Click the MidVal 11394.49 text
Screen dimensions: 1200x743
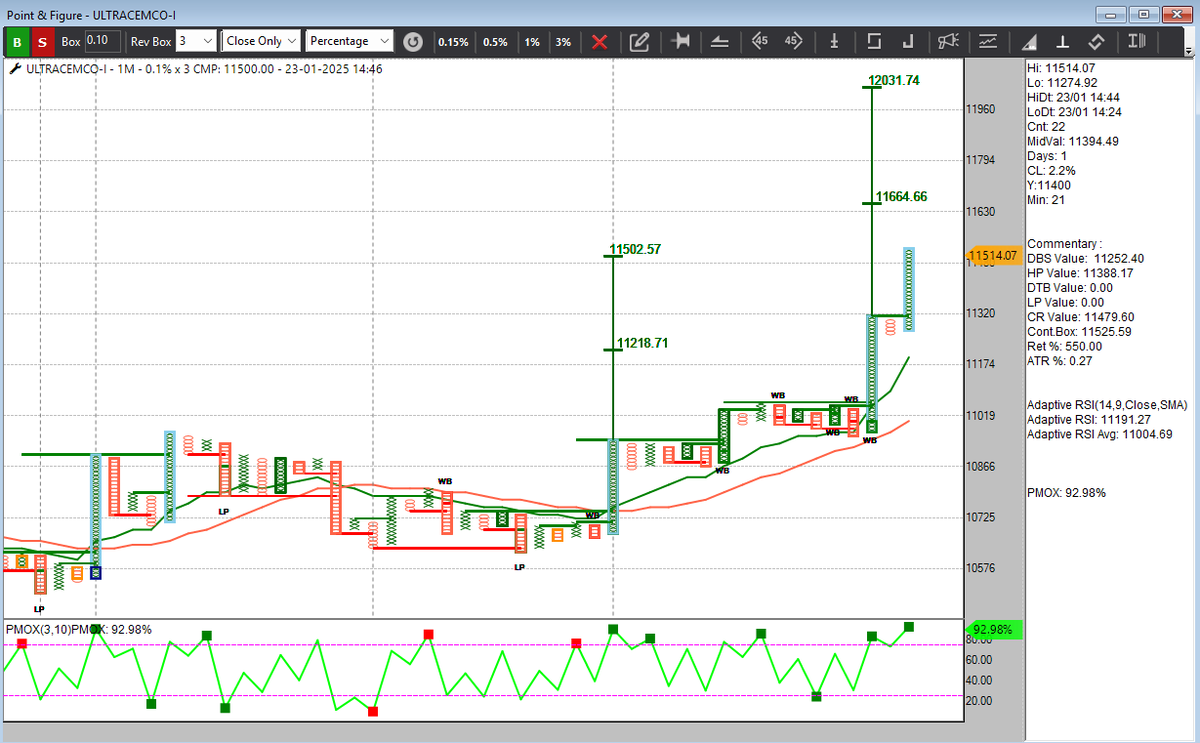point(1073,141)
